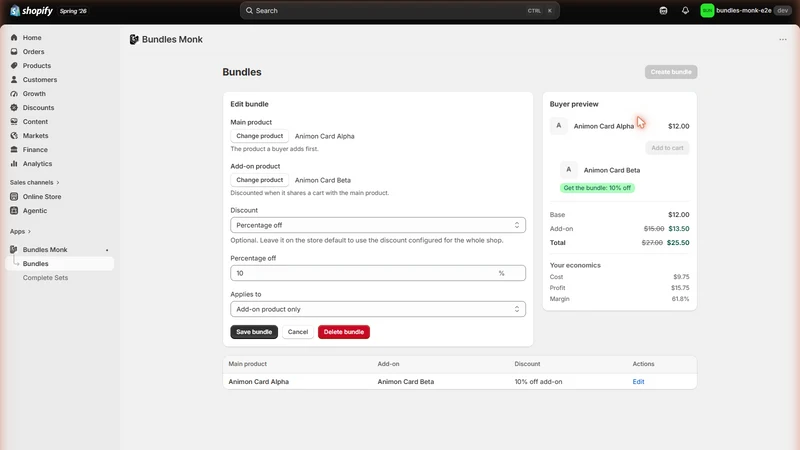
Task: Click the Online Store channel icon
Action: (x=14, y=196)
